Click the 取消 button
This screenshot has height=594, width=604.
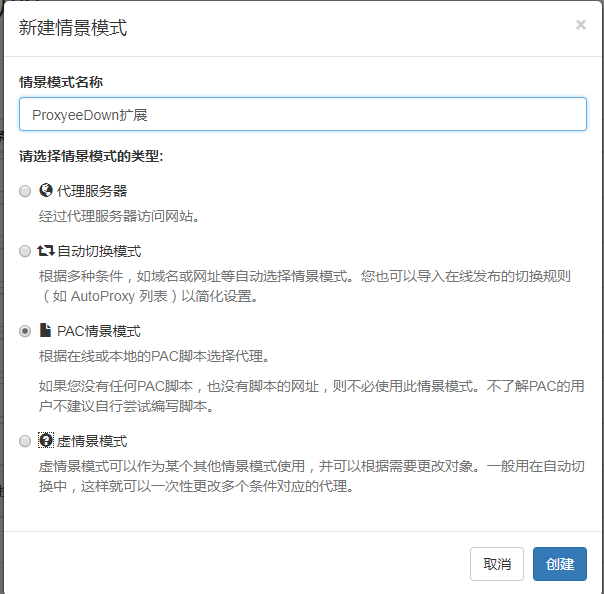497,564
